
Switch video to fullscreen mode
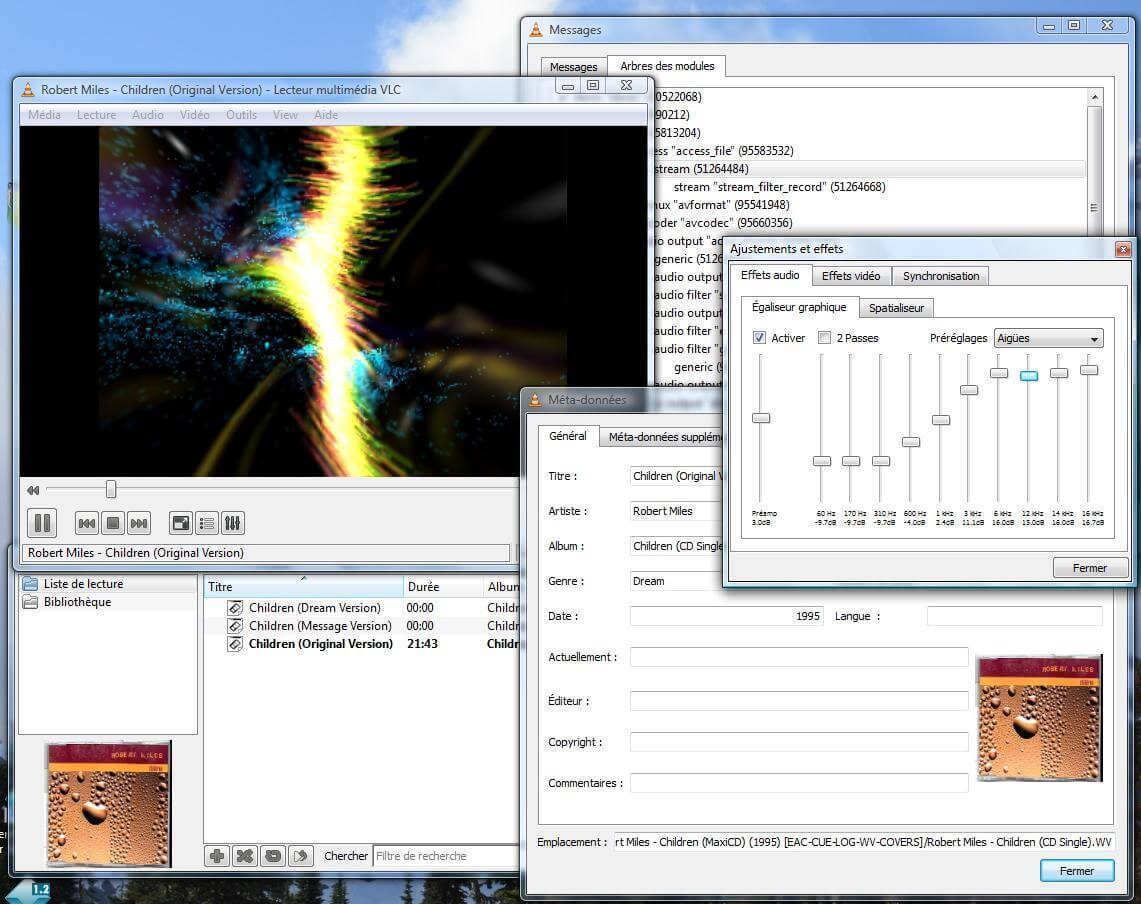pos(181,522)
